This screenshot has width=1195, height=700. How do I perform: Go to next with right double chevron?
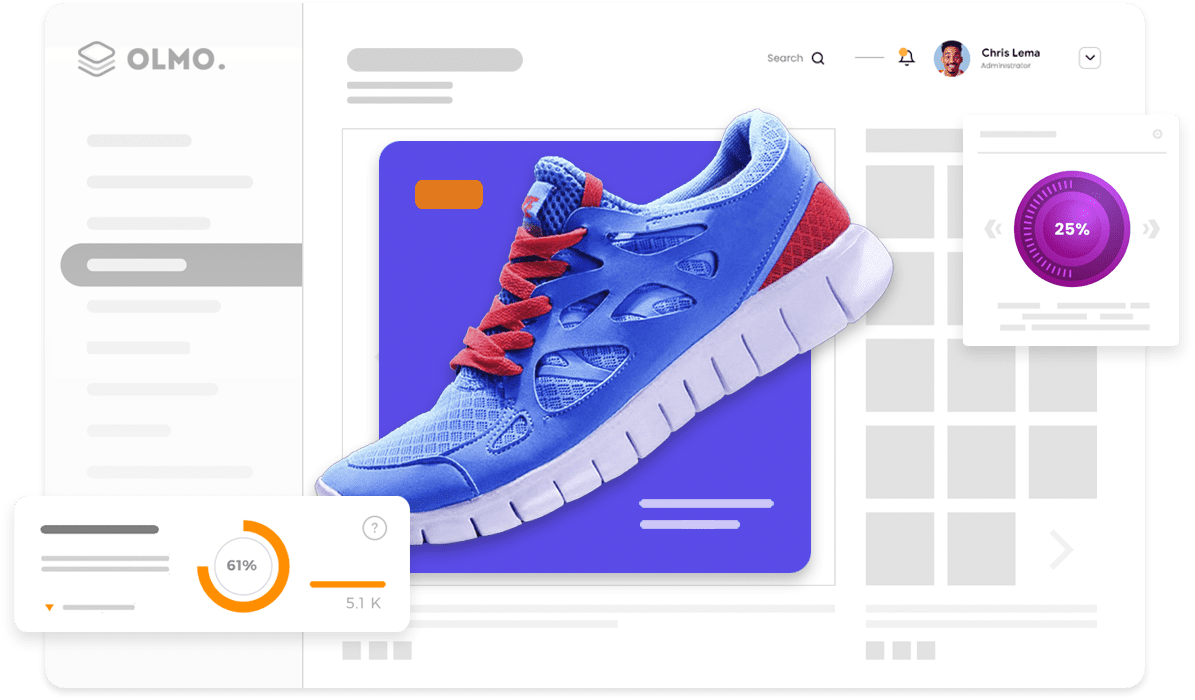point(1152,229)
